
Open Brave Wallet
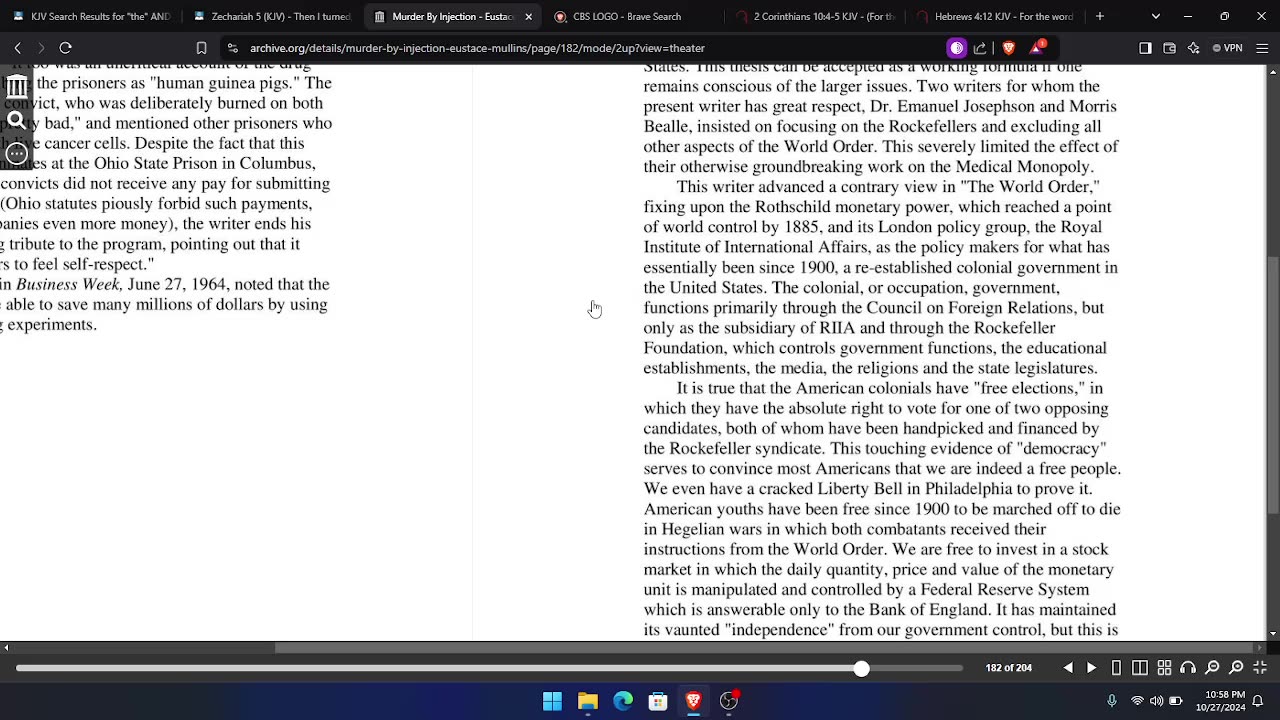tap(1169, 48)
